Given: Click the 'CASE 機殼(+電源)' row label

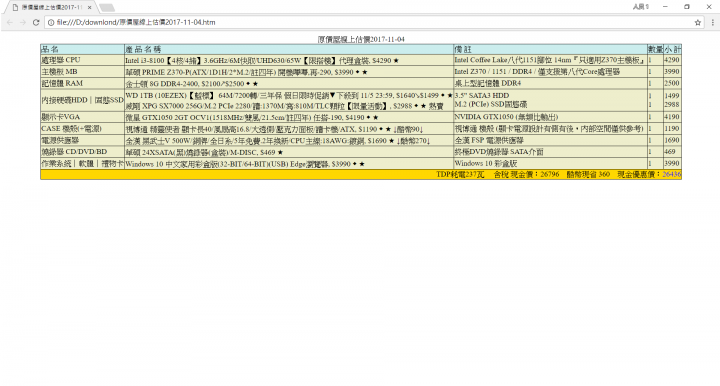Looking at the screenshot, I should pos(71,129).
